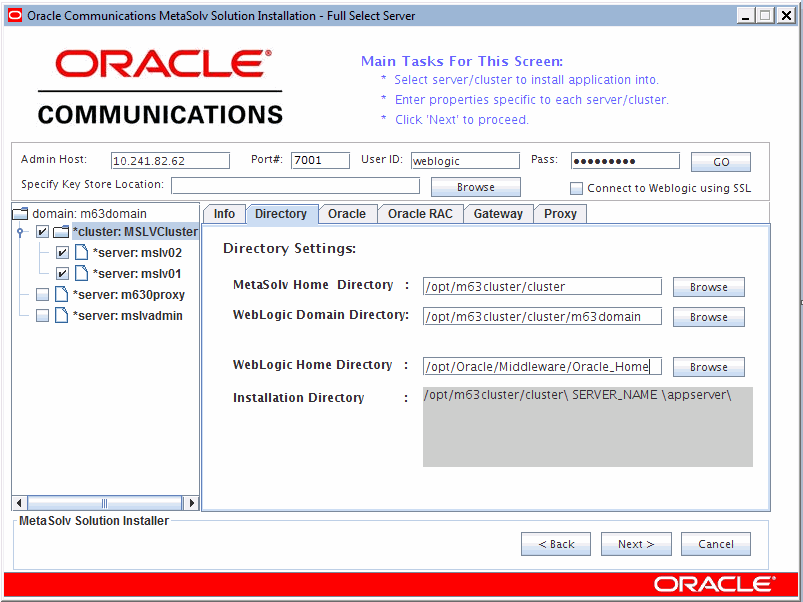Click the Admin Host input field

coord(171,161)
